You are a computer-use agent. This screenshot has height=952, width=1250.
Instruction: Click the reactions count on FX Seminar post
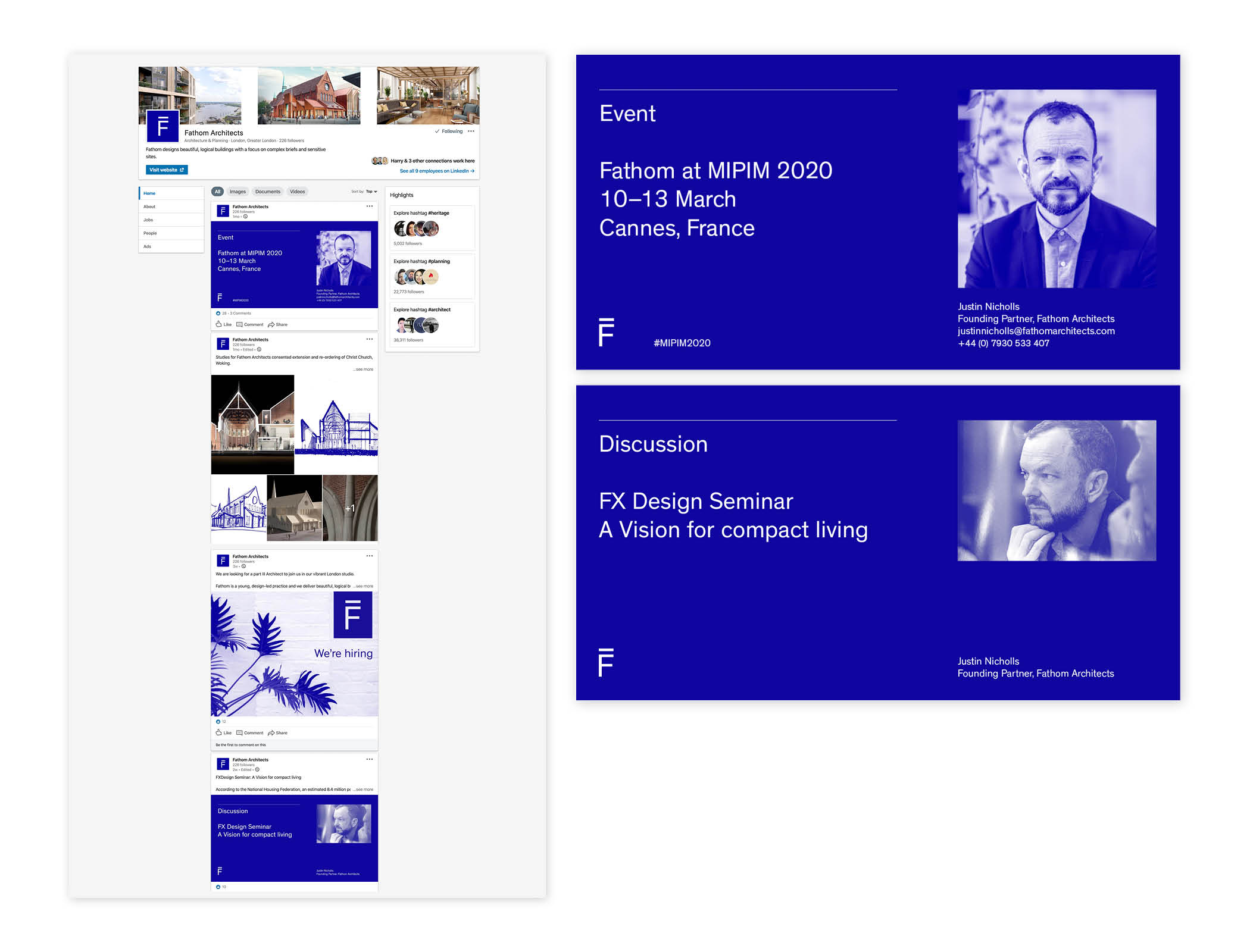click(221, 887)
